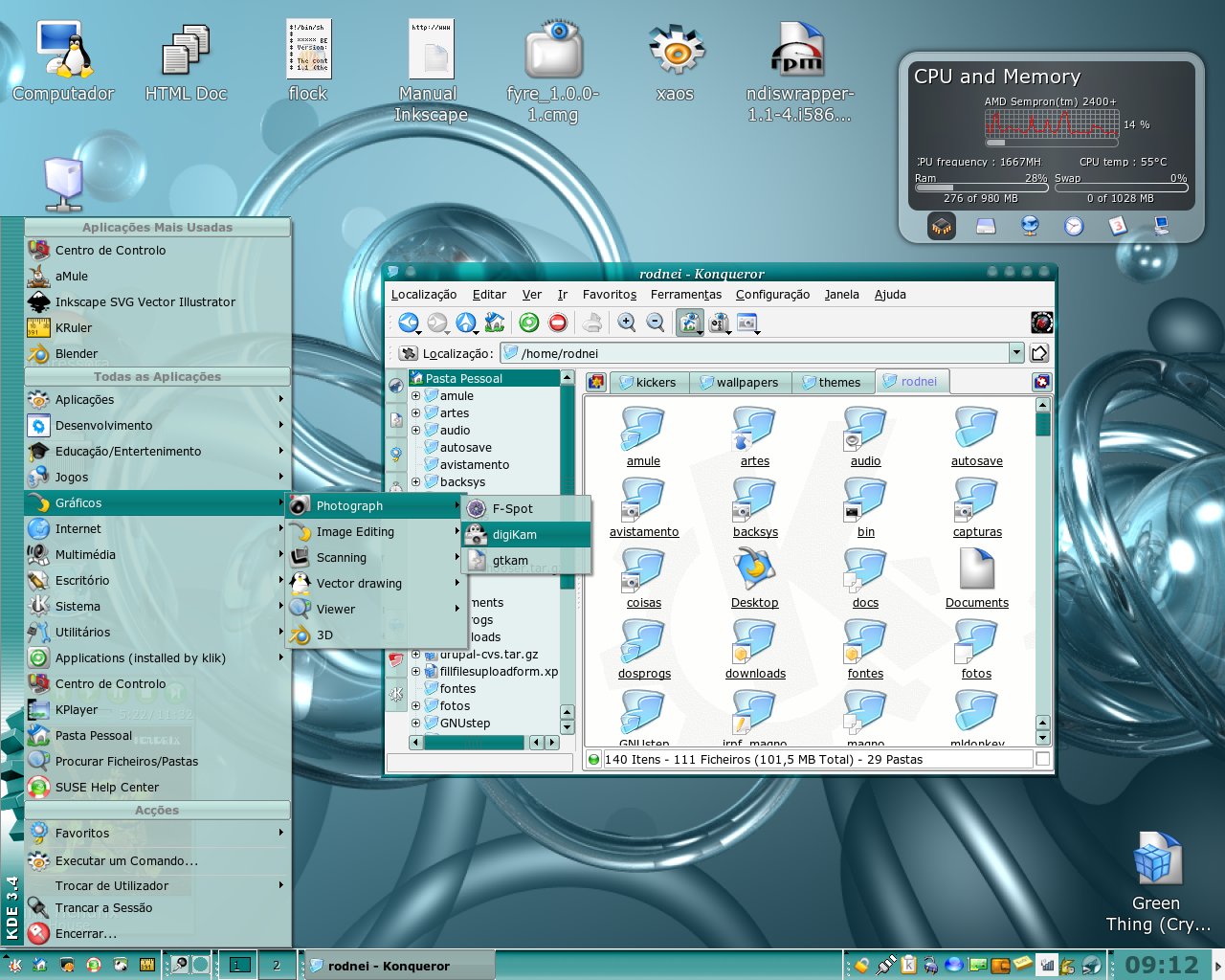Open the Ferramentas menu
The height and width of the screenshot is (980, 1225).
point(686,295)
